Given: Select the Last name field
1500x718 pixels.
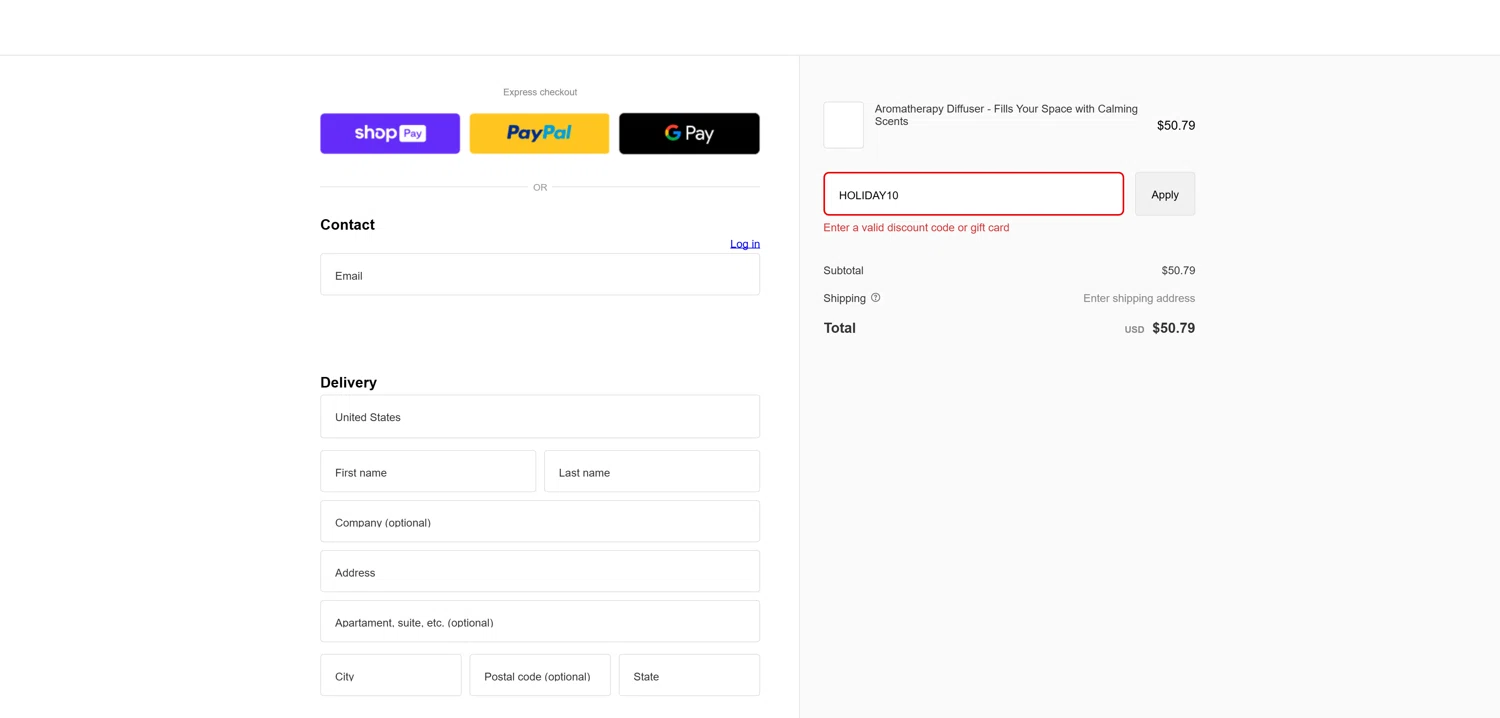Looking at the screenshot, I should point(651,472).
